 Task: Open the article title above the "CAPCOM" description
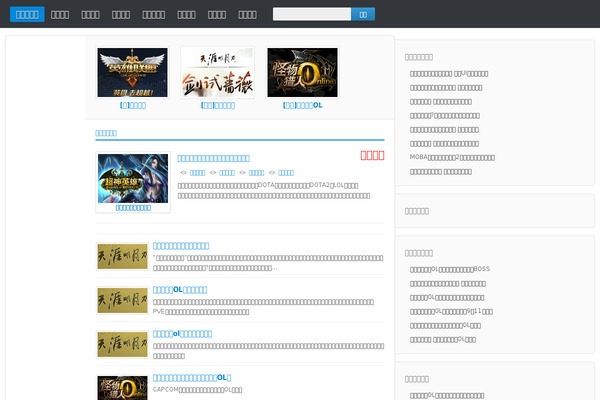point(192,378)
